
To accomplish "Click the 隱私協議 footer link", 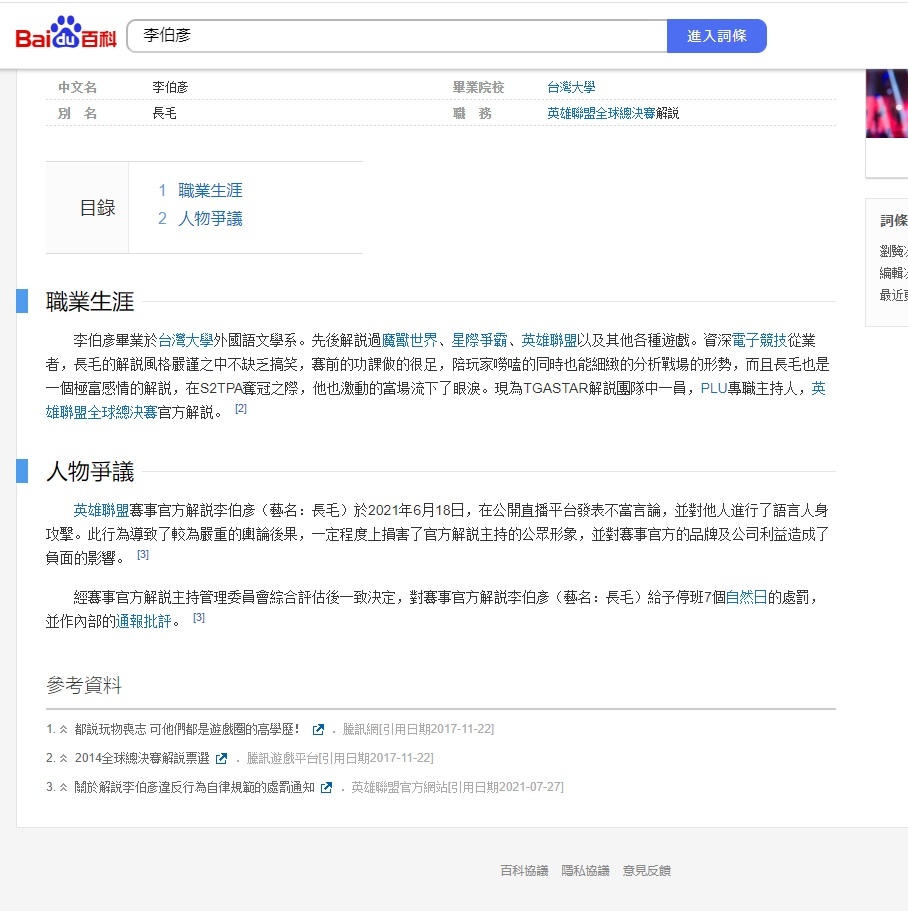I will [x=586, y=870].
